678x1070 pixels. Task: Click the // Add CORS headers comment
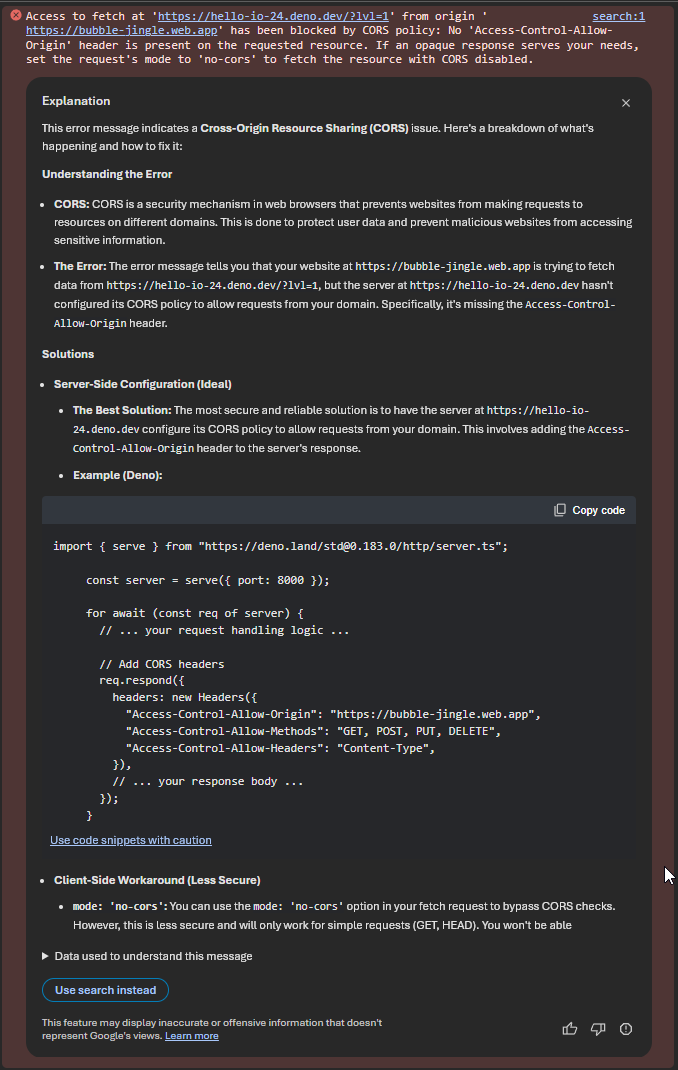(162, 664)
